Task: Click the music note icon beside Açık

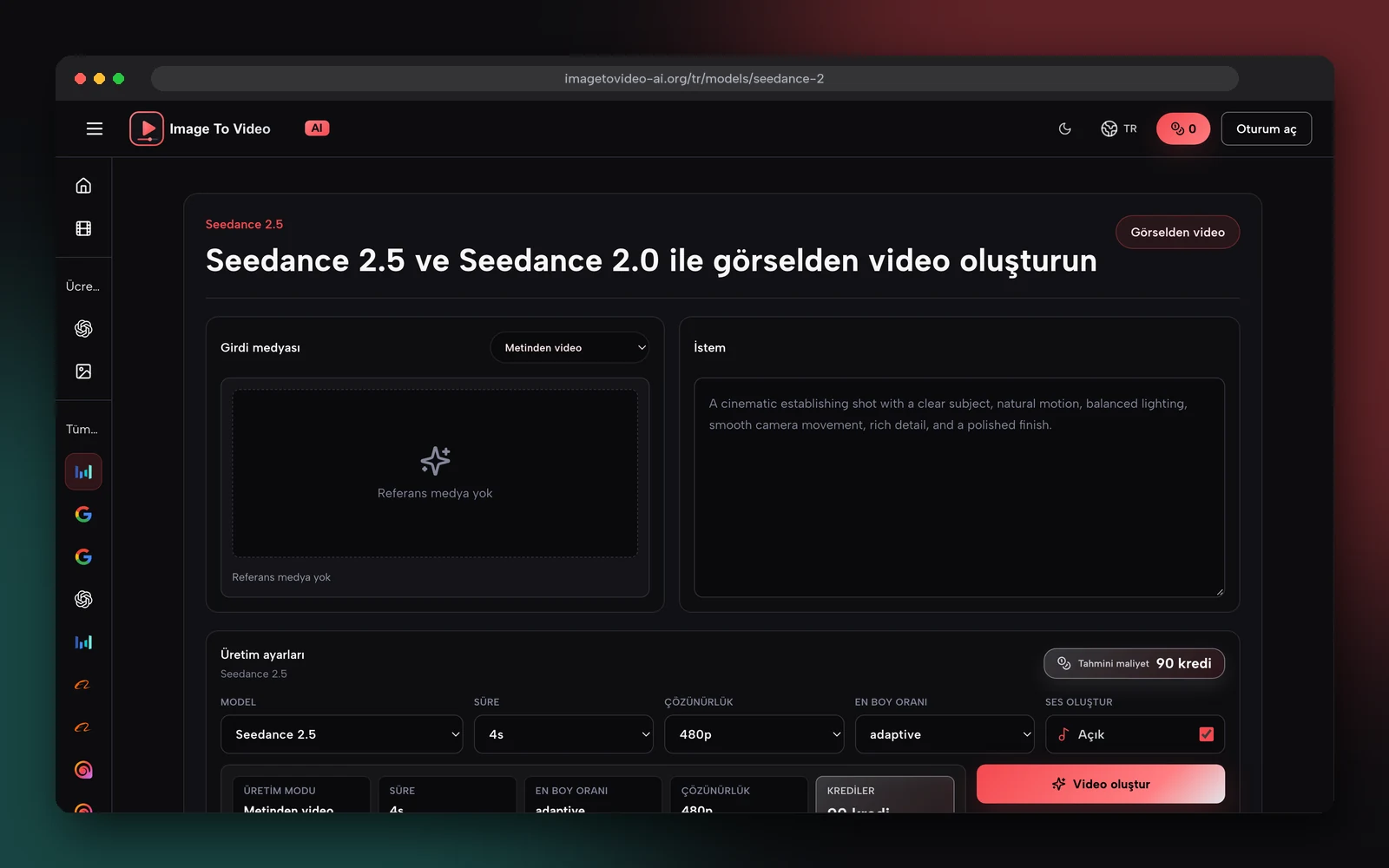Action: pyautogui.click(x=1063, y=734)
